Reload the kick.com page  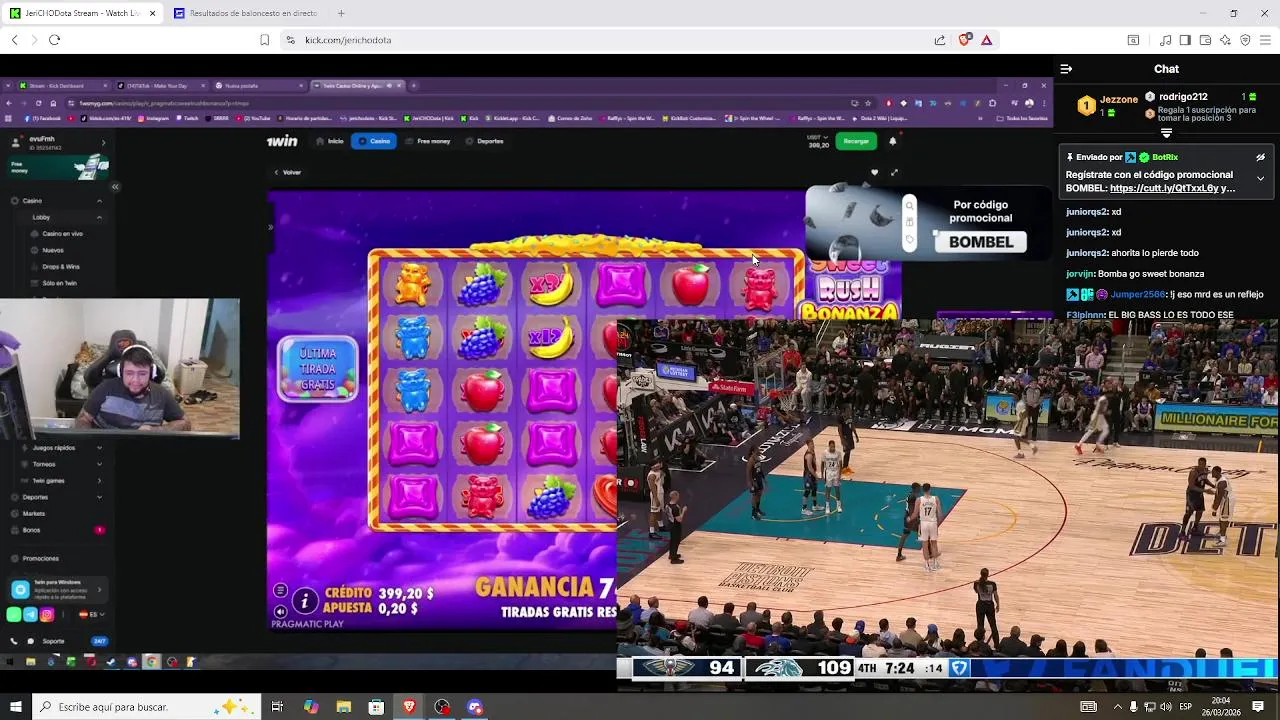coord(54,40)
